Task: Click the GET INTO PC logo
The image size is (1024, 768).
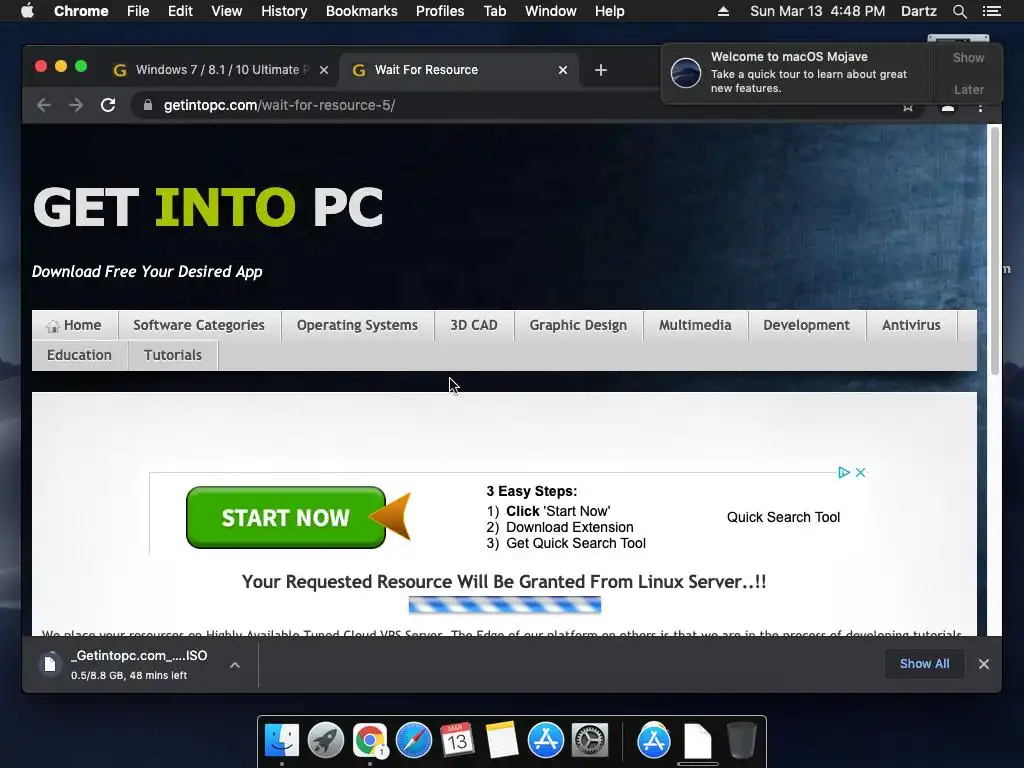Action: point(208,208)
